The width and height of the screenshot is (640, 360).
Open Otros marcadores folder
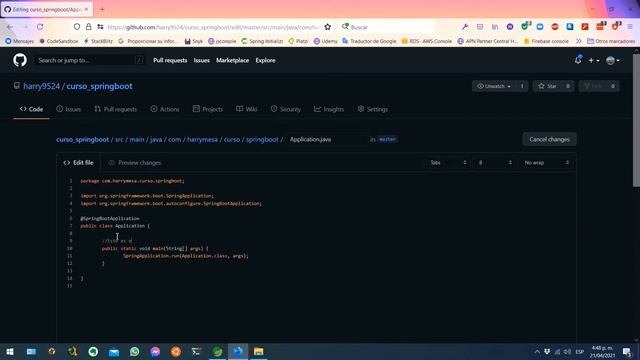(611, 41)
